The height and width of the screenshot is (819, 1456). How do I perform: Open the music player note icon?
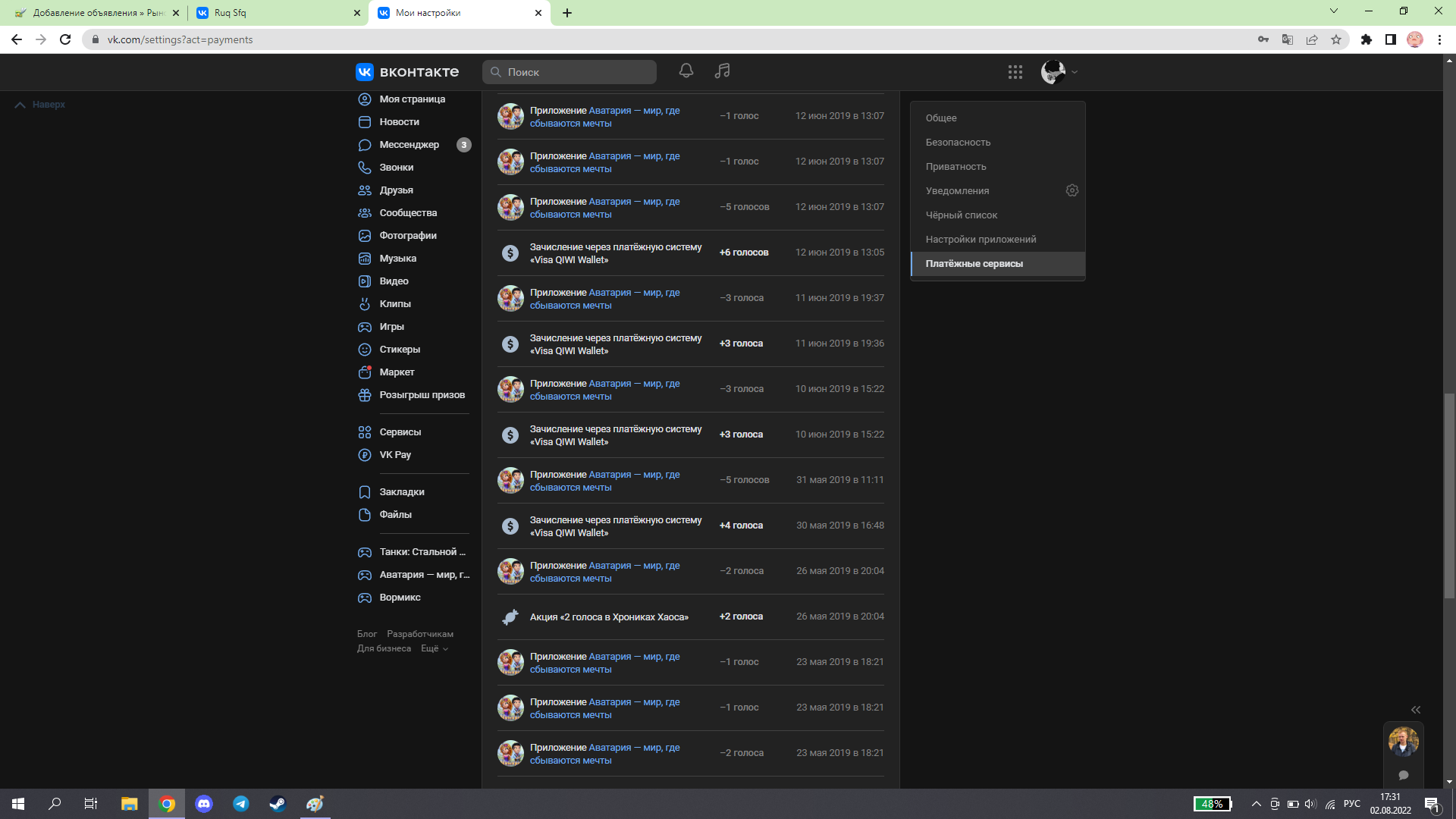pos(722,71)
